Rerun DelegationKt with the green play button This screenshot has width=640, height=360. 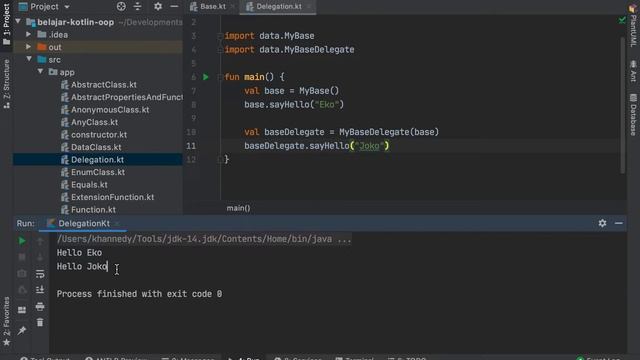[22, 241]
